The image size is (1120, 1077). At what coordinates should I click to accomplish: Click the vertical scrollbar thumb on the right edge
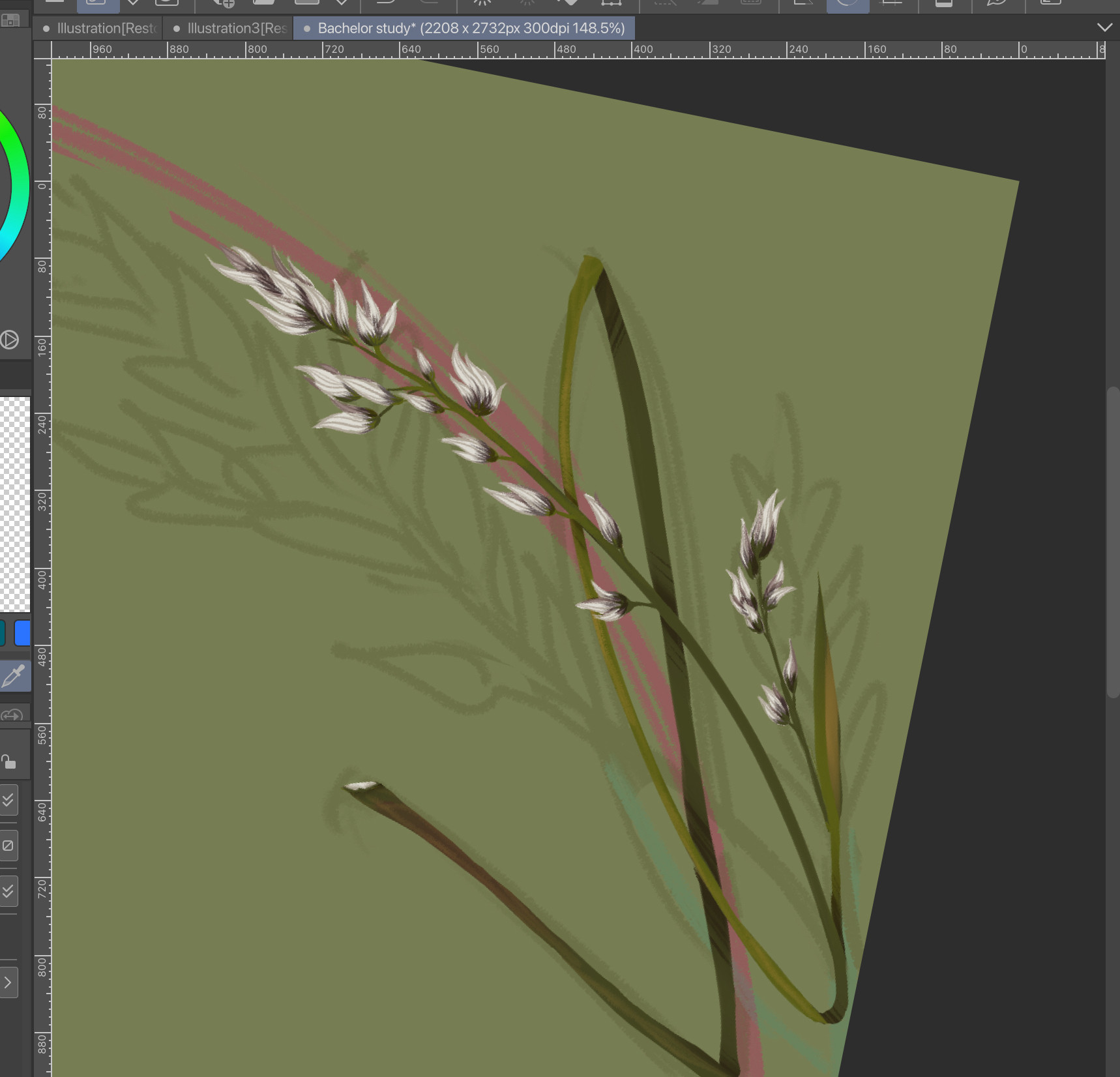tap(1113, 542)
